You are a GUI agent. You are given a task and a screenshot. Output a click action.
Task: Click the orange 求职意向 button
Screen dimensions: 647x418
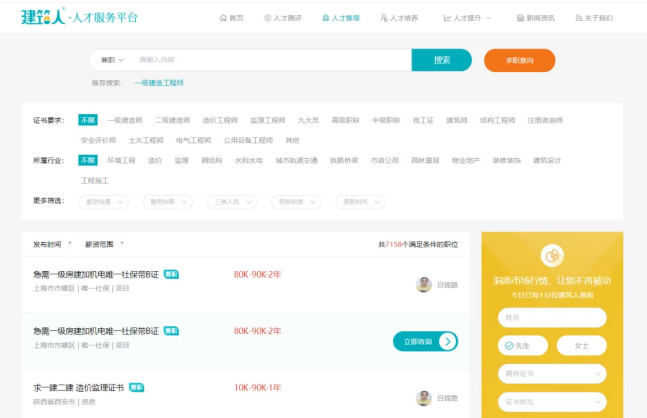click(519, 60)
